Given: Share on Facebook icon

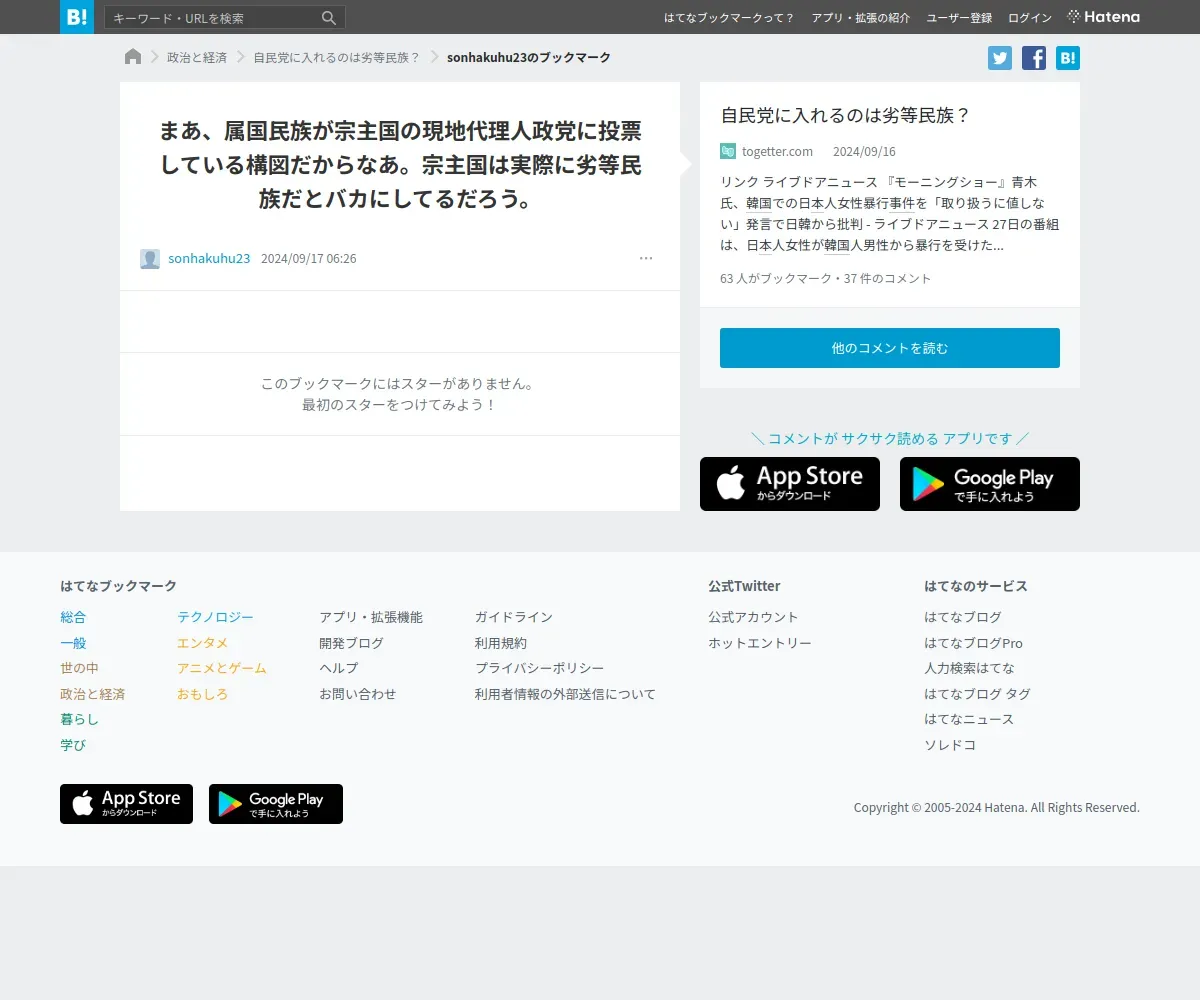Looking at the screenshot, I should [x=1034, y=58].
